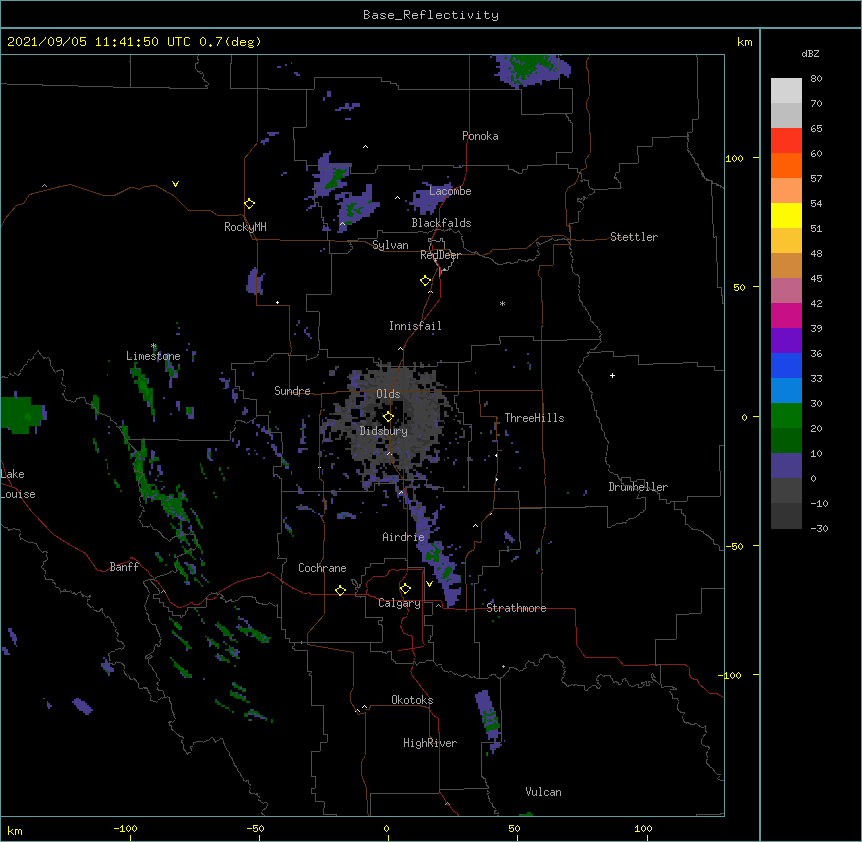Click the Blackfalds town label

441,223
